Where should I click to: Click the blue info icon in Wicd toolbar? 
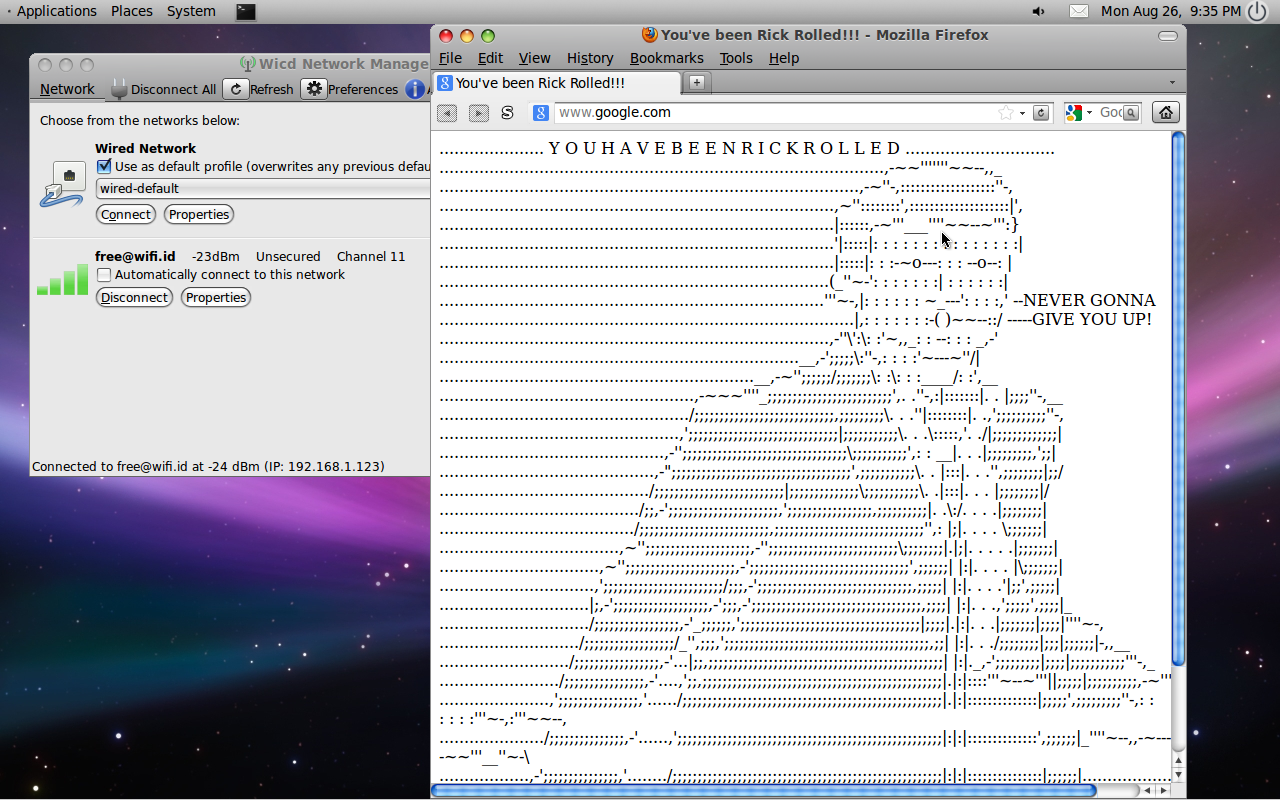pyautogui.click(x=415, y=89)
